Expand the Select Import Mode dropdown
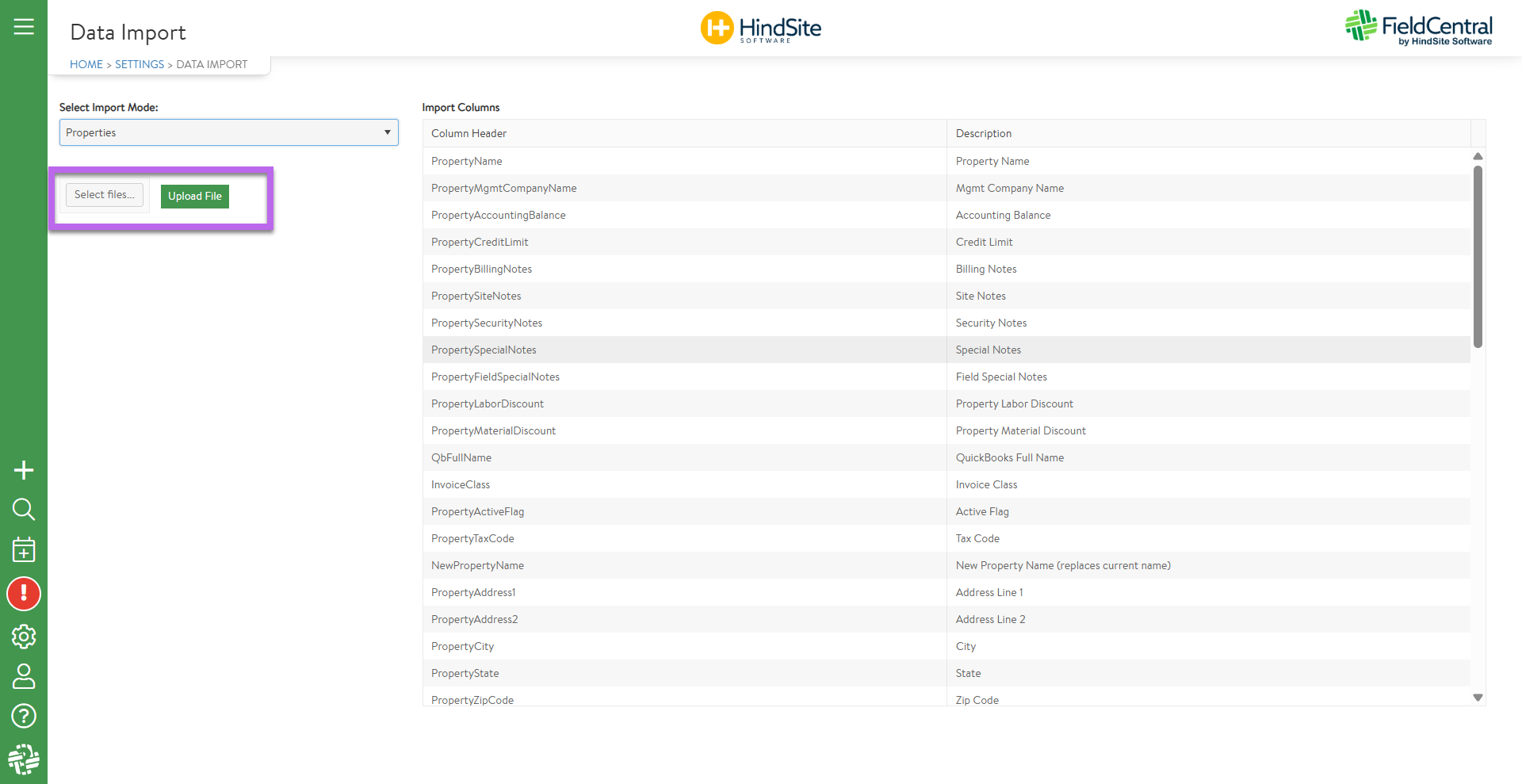Viewport: 1522px width, 784px height. pyautogui.click(x=229, y=132)
